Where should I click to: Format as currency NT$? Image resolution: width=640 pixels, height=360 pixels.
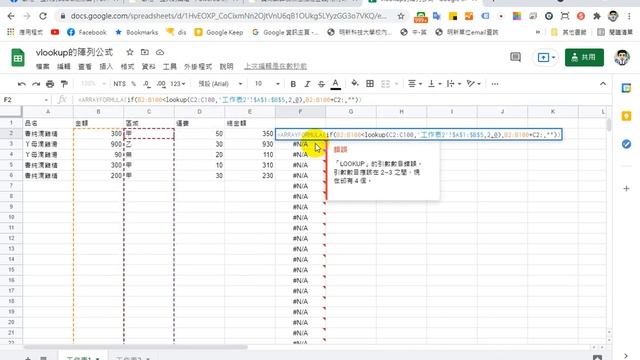click(x=119, y=84)
